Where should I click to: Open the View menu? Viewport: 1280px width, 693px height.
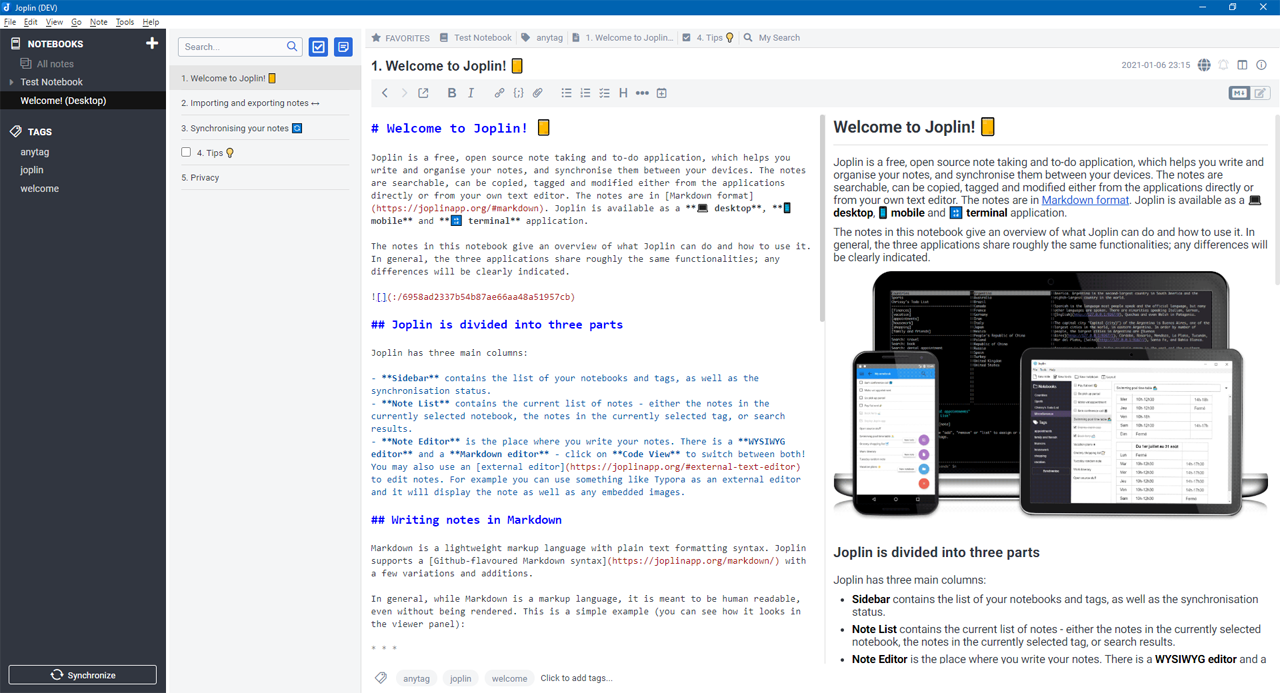tap(54, 21)
